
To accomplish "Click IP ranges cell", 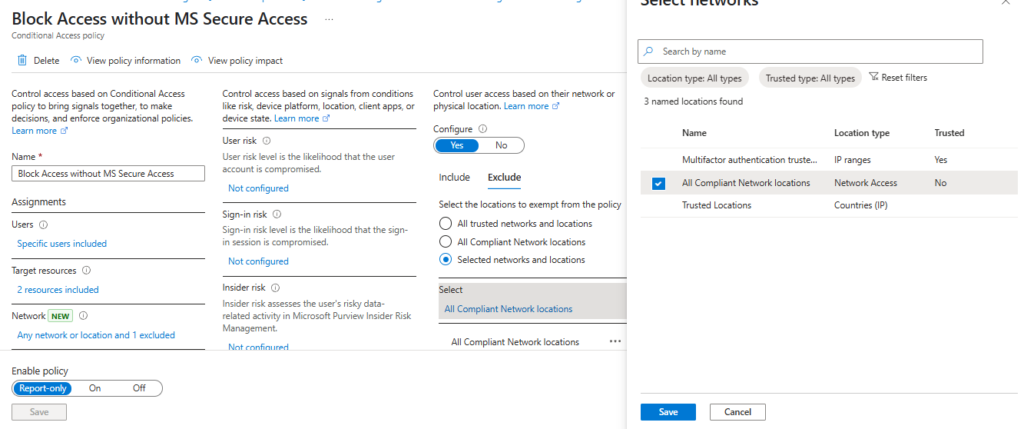I will pyautogui.click(x=853, y=159).
